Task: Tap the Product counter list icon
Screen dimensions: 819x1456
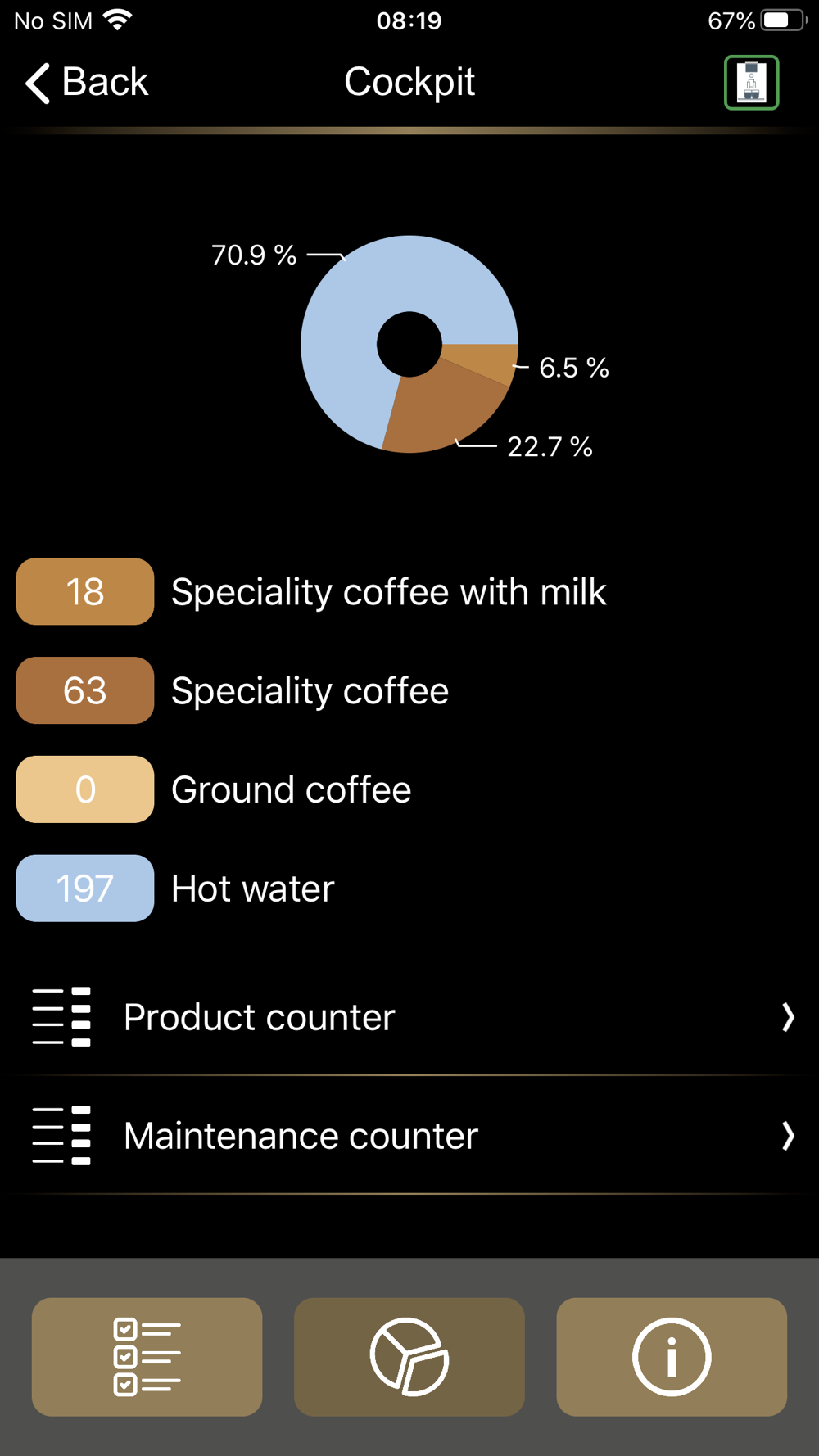Action: coord(61,1017)
